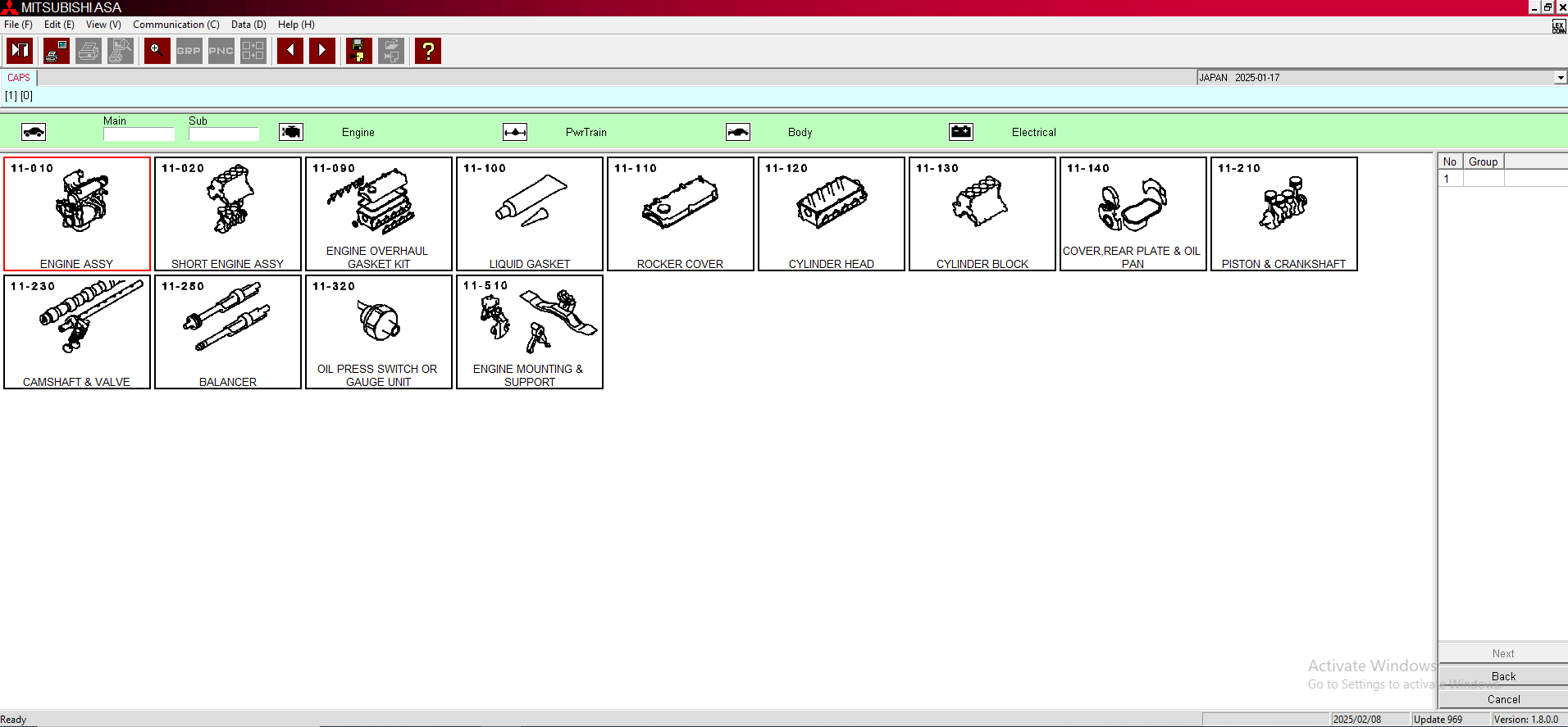Viewport: 1568px width, 727px height.
Task: Go to previous page with left arrow
Action: pyautogui.click(x=290, y=51)
